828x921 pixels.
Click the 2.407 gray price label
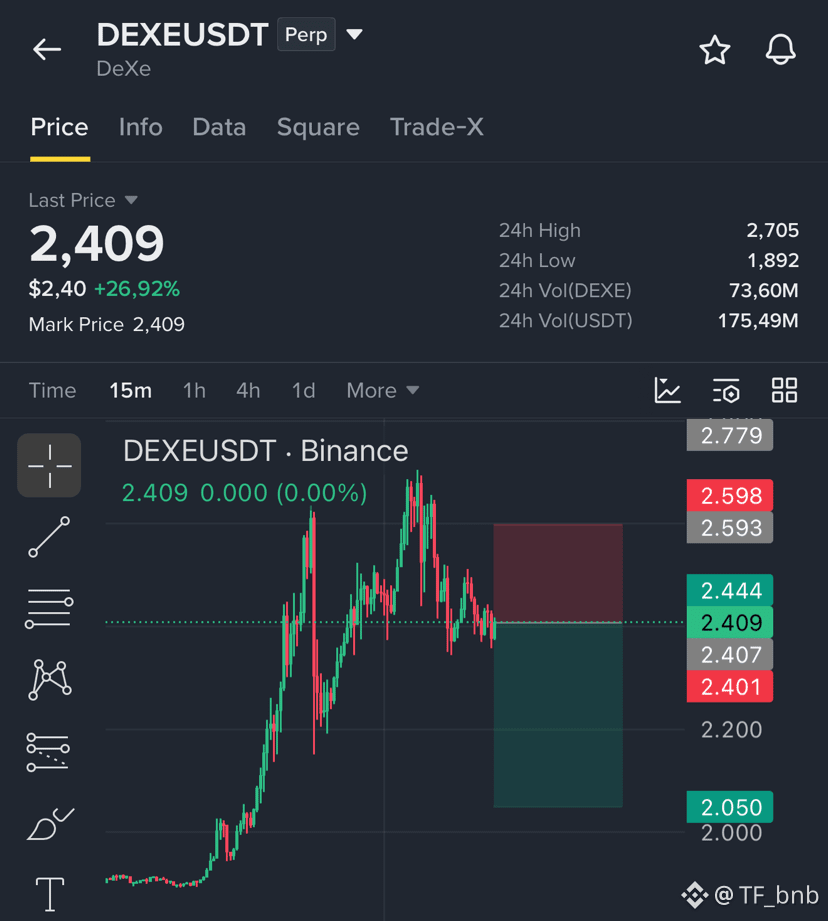tap(730, 654)
